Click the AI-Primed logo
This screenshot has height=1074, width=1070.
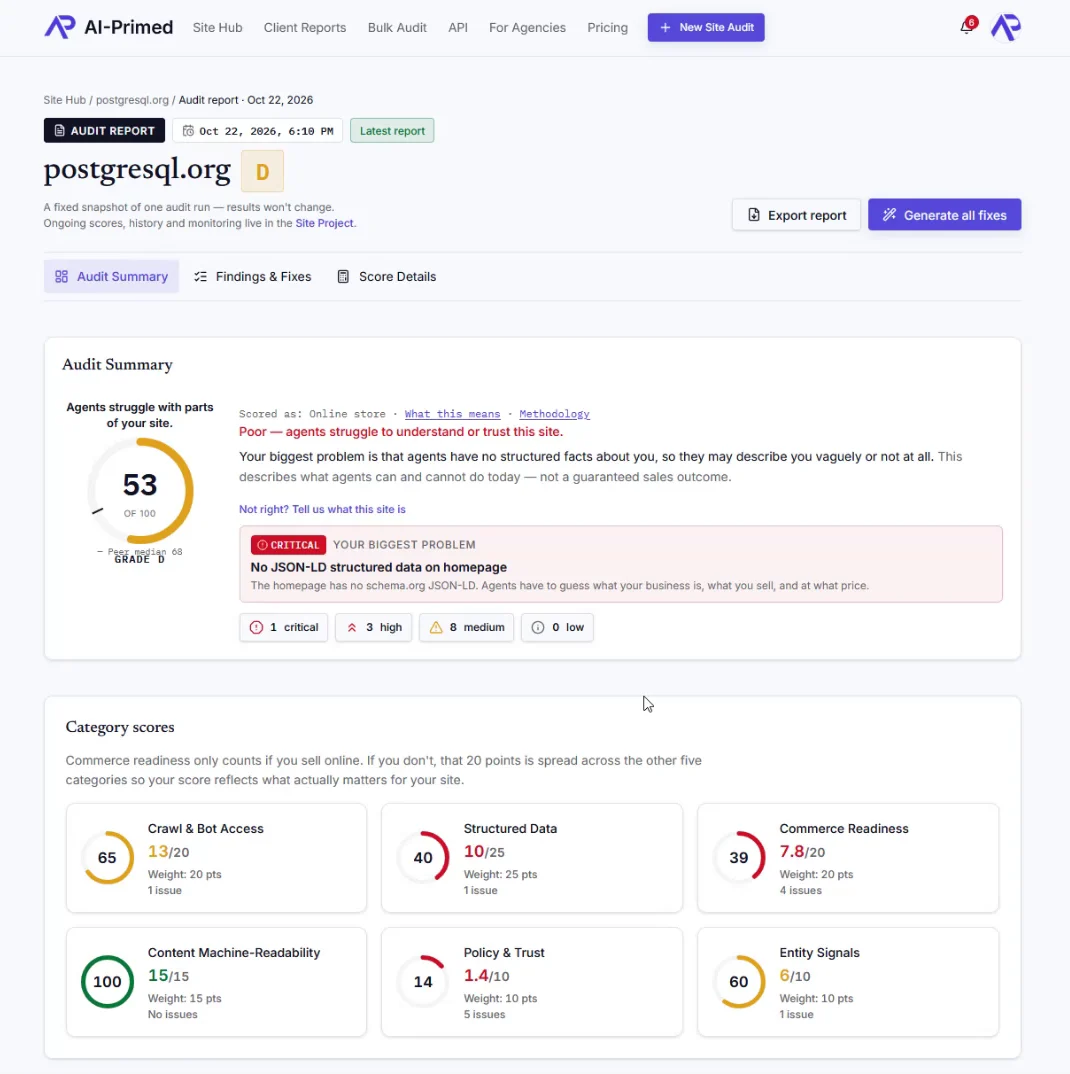click(x=108, y=27)
